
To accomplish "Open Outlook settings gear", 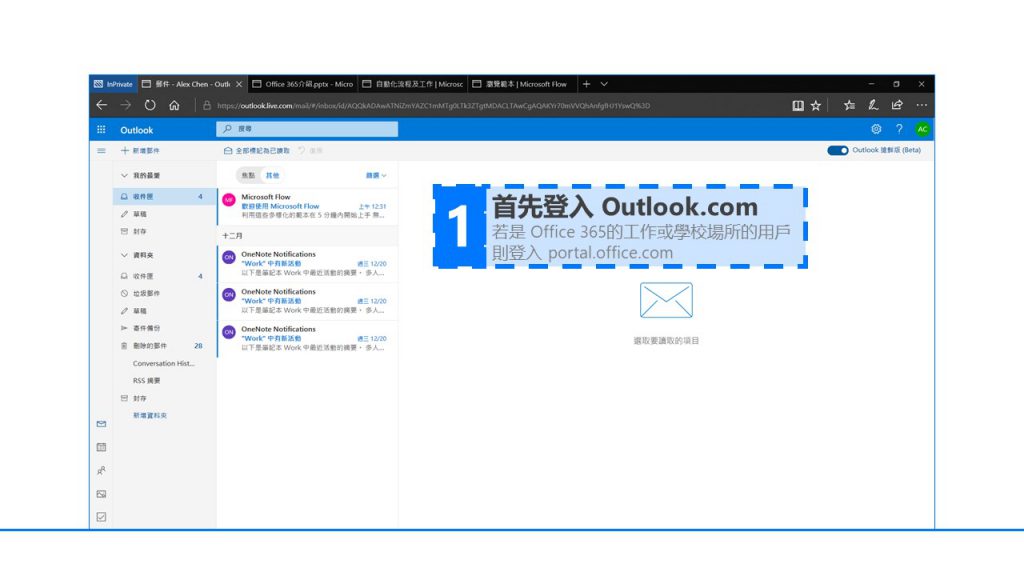I will click(876, 129).
